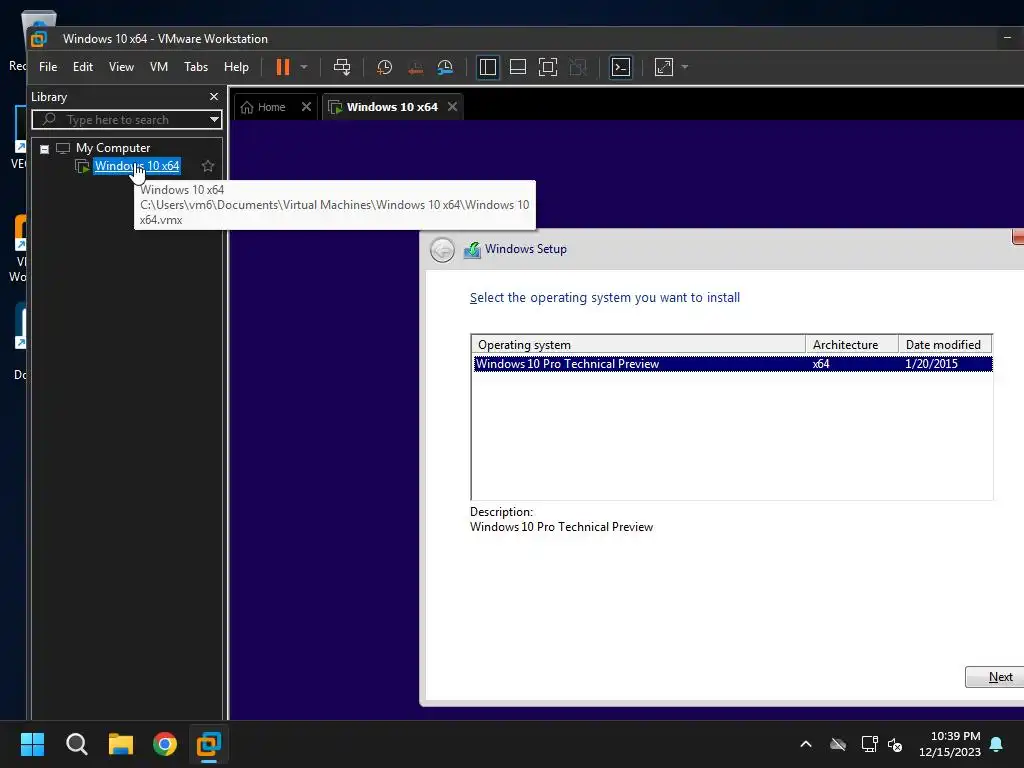
Task: Click the stretch guest display icon
Action: (x=664, y=67)
